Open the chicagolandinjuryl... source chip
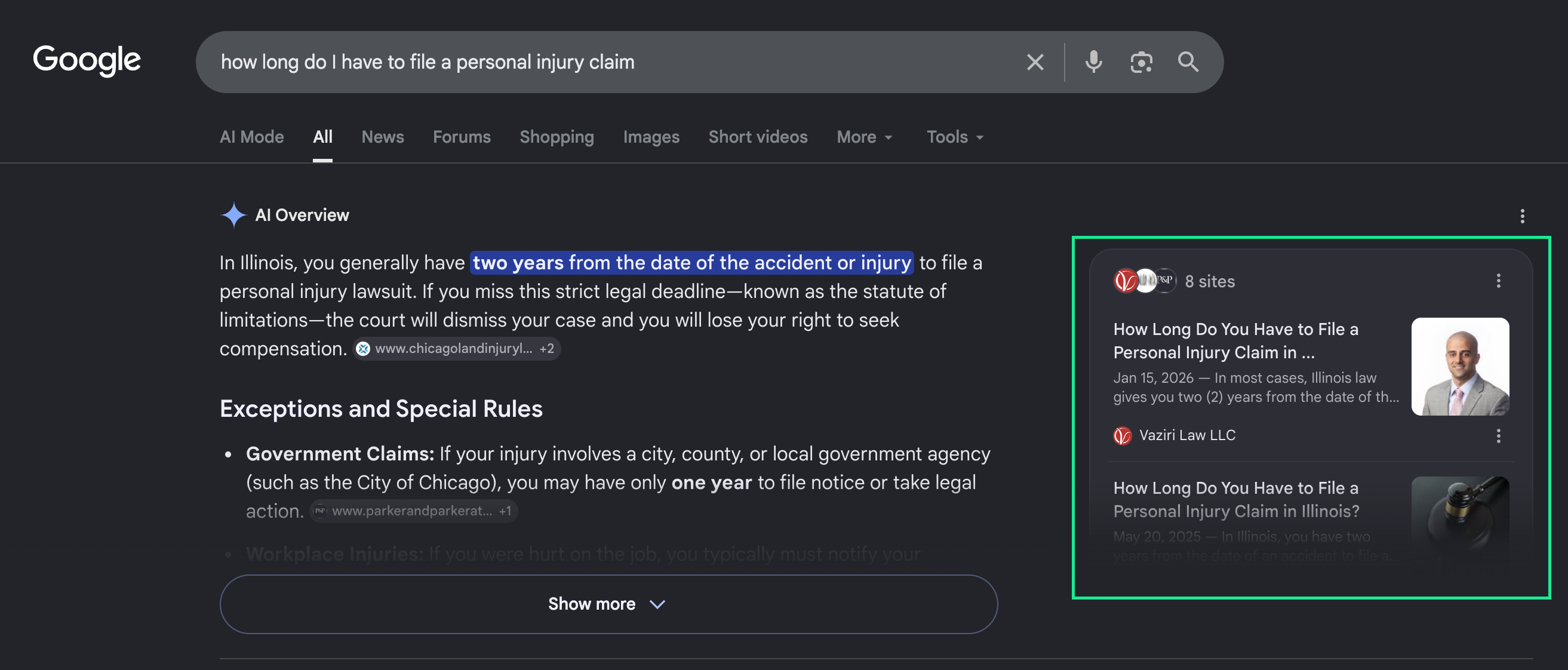This screenshot has height=670, width=1568. [x=457, y=349]
